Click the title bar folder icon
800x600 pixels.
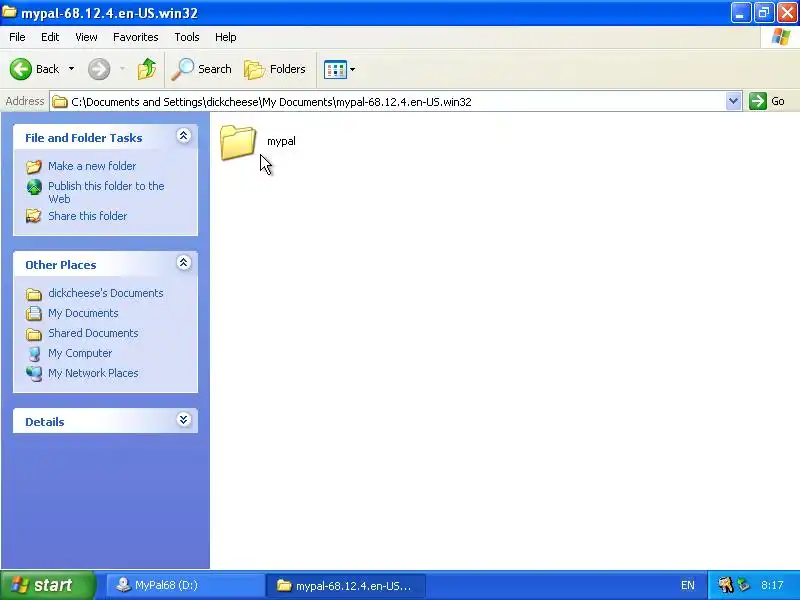click(x=9, y=12)
